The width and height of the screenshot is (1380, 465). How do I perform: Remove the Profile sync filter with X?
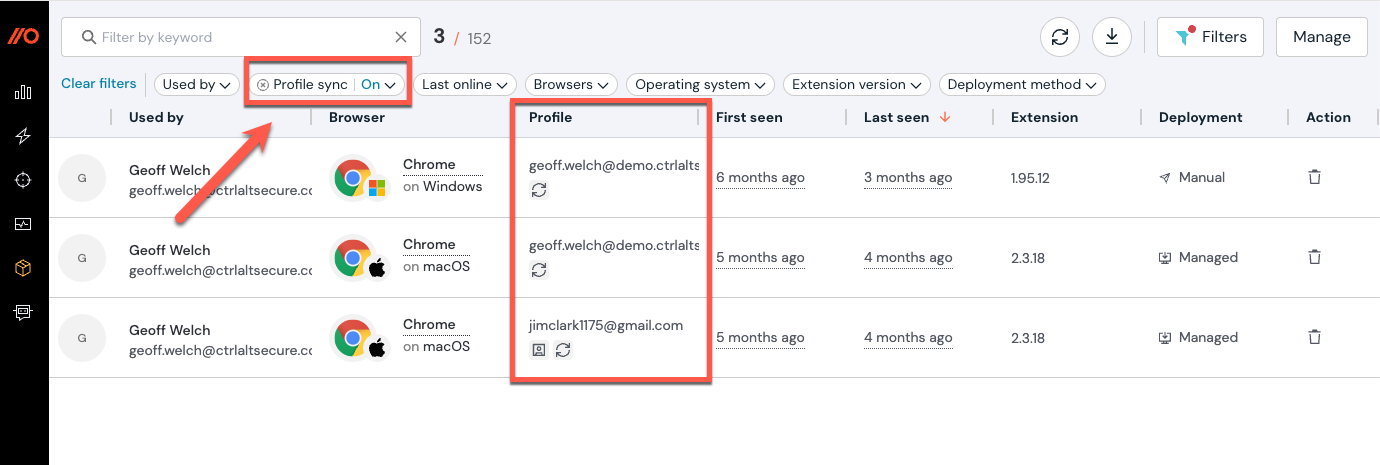(263, 85)
